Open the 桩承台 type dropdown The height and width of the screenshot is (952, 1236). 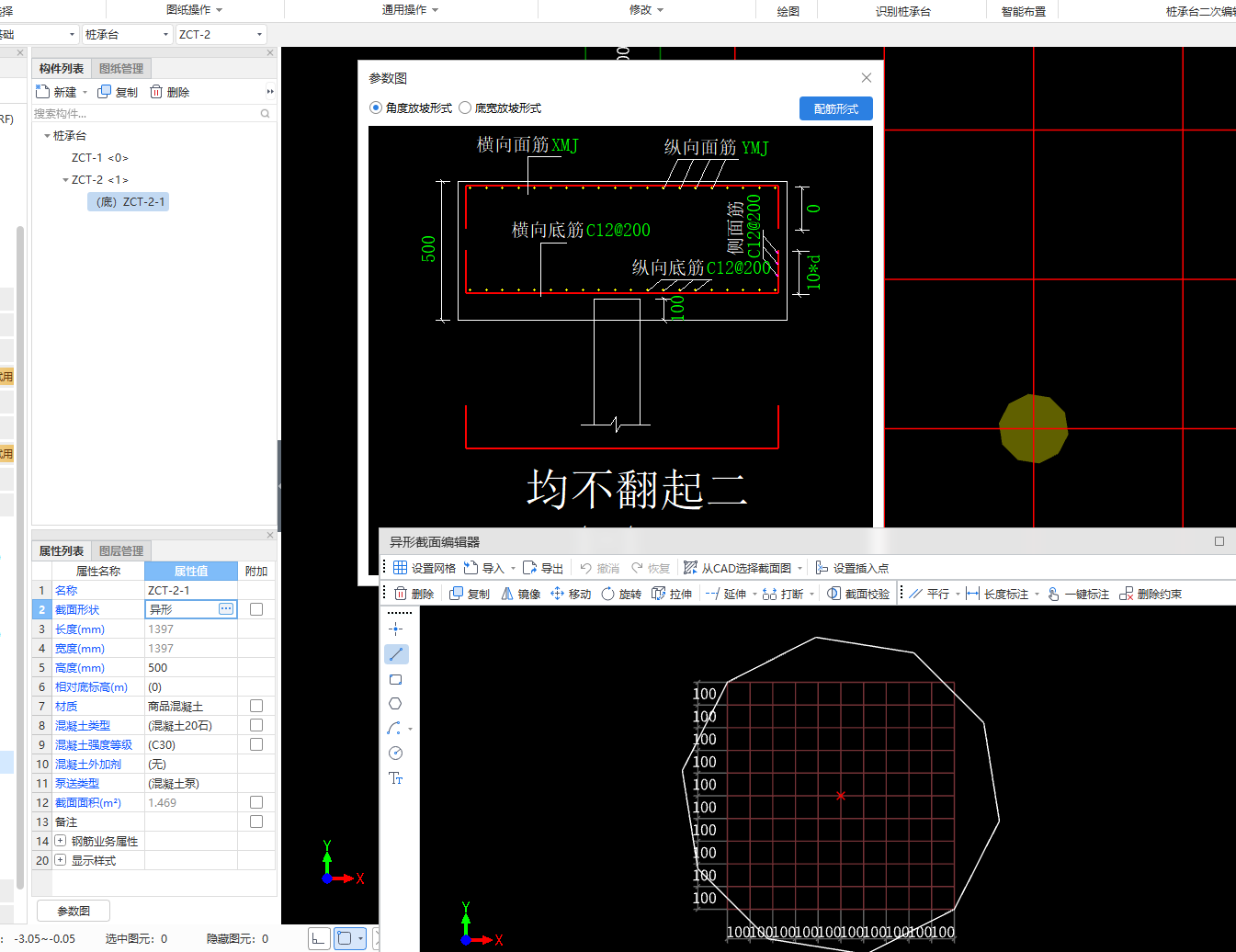pos(127,34)
